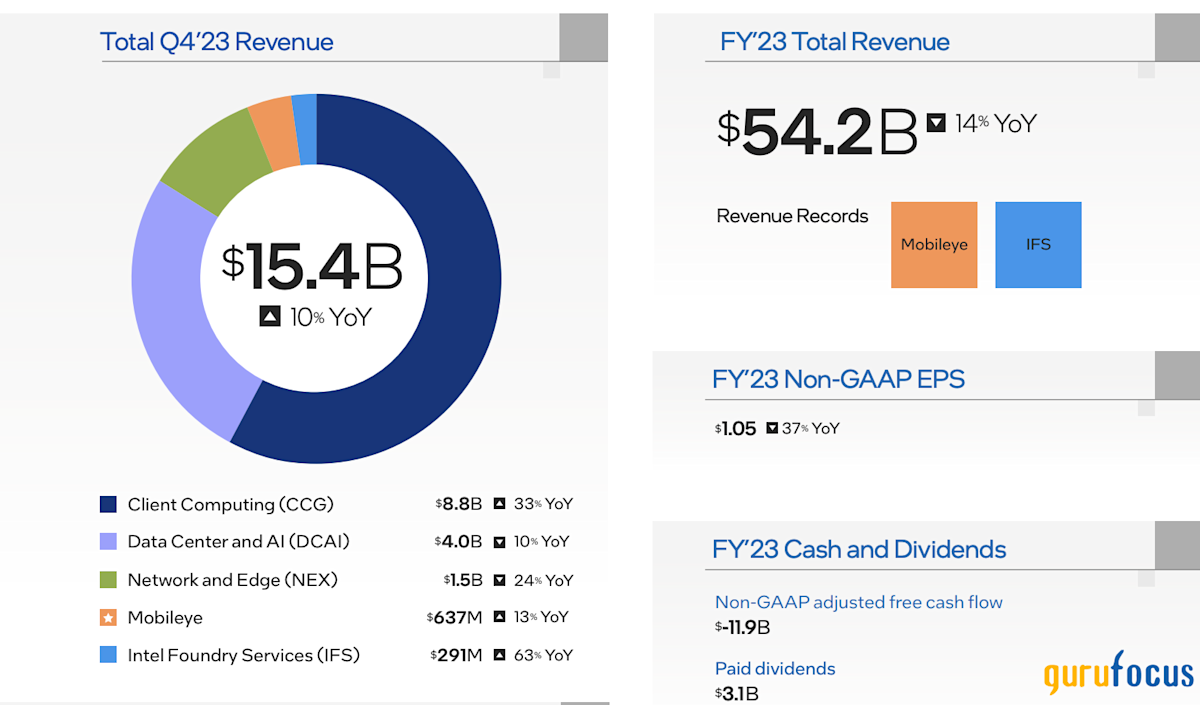Click the '$8.8B' CCG revenue value

pos(459,504)
